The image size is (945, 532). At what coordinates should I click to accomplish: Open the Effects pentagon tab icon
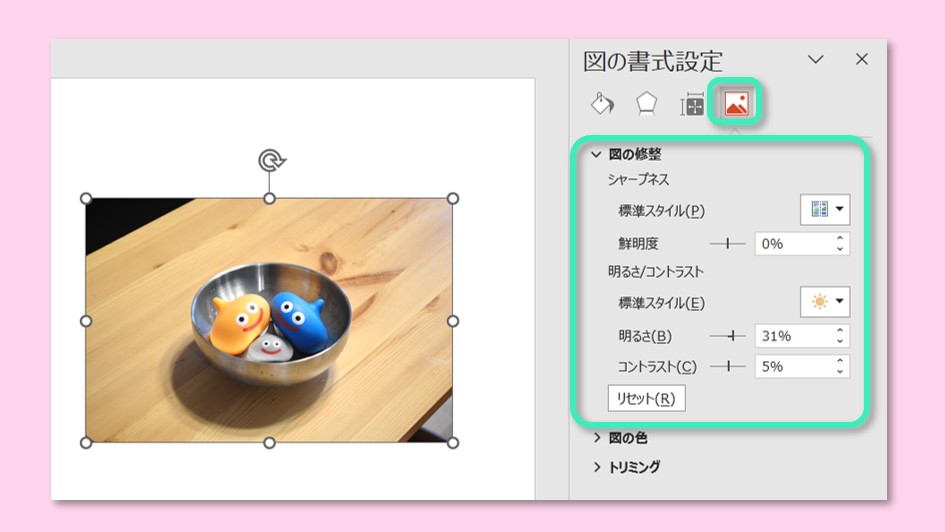(646, 104)
